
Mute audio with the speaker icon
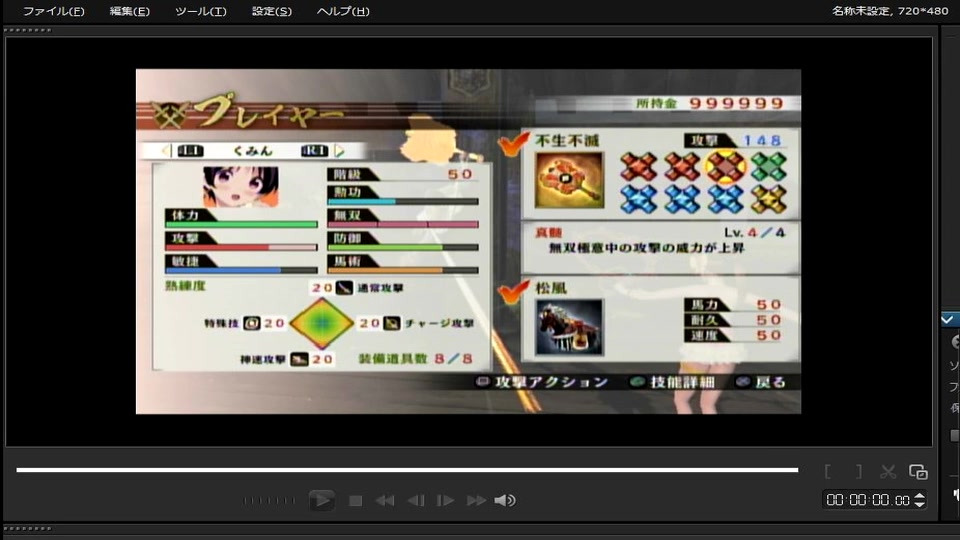tap(504, 501)
